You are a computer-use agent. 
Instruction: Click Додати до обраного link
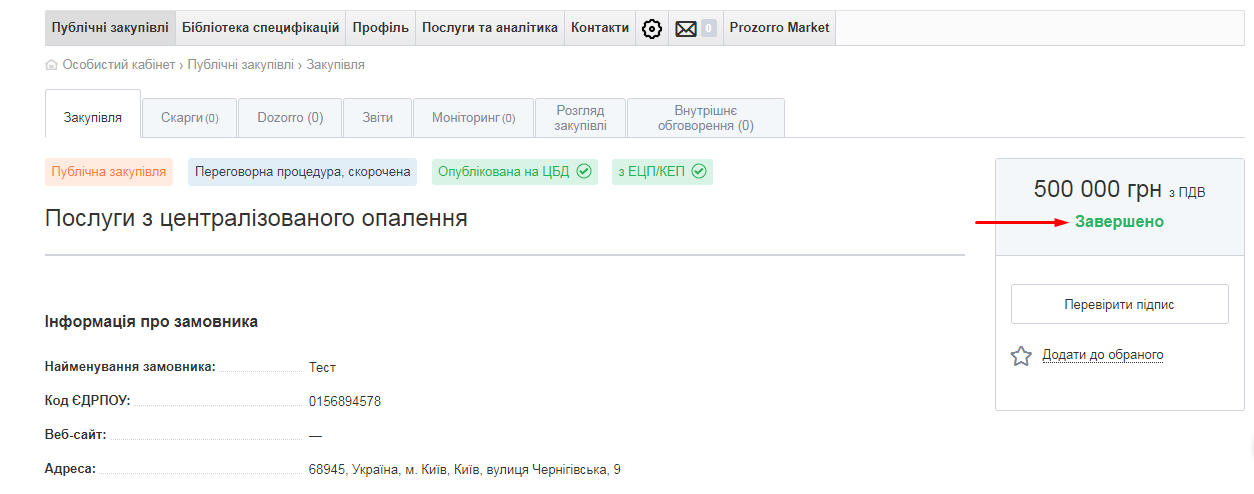pyautogui.click(x=1102, y=355)
